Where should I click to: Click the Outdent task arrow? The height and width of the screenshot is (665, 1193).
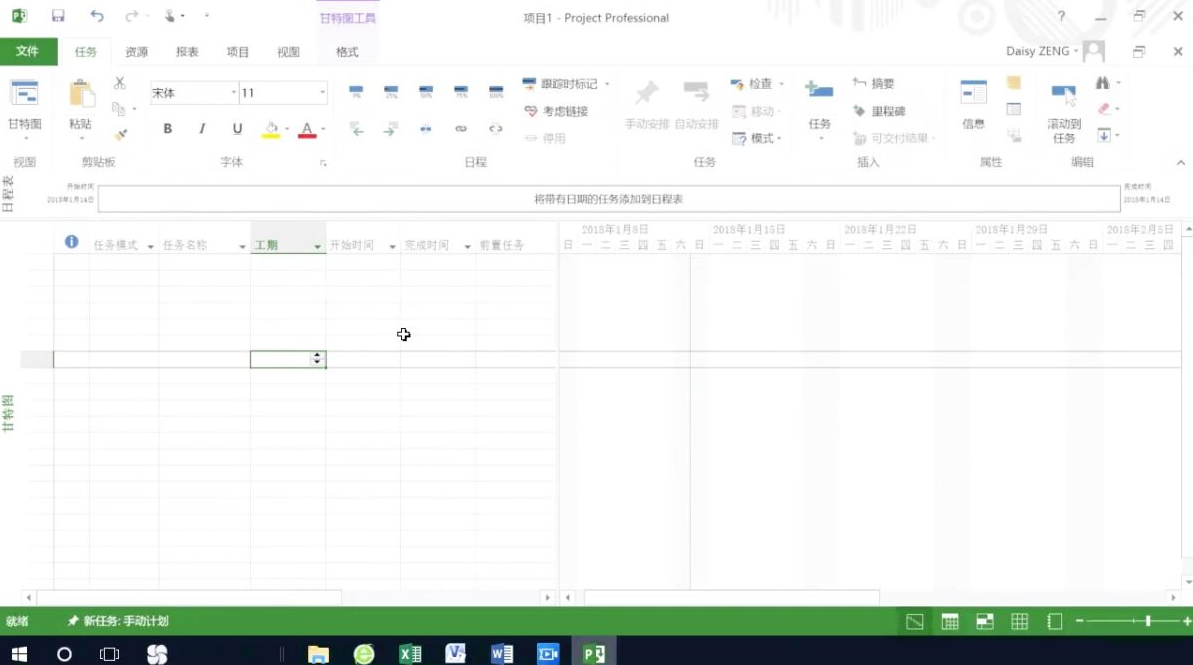pos(355,129)
